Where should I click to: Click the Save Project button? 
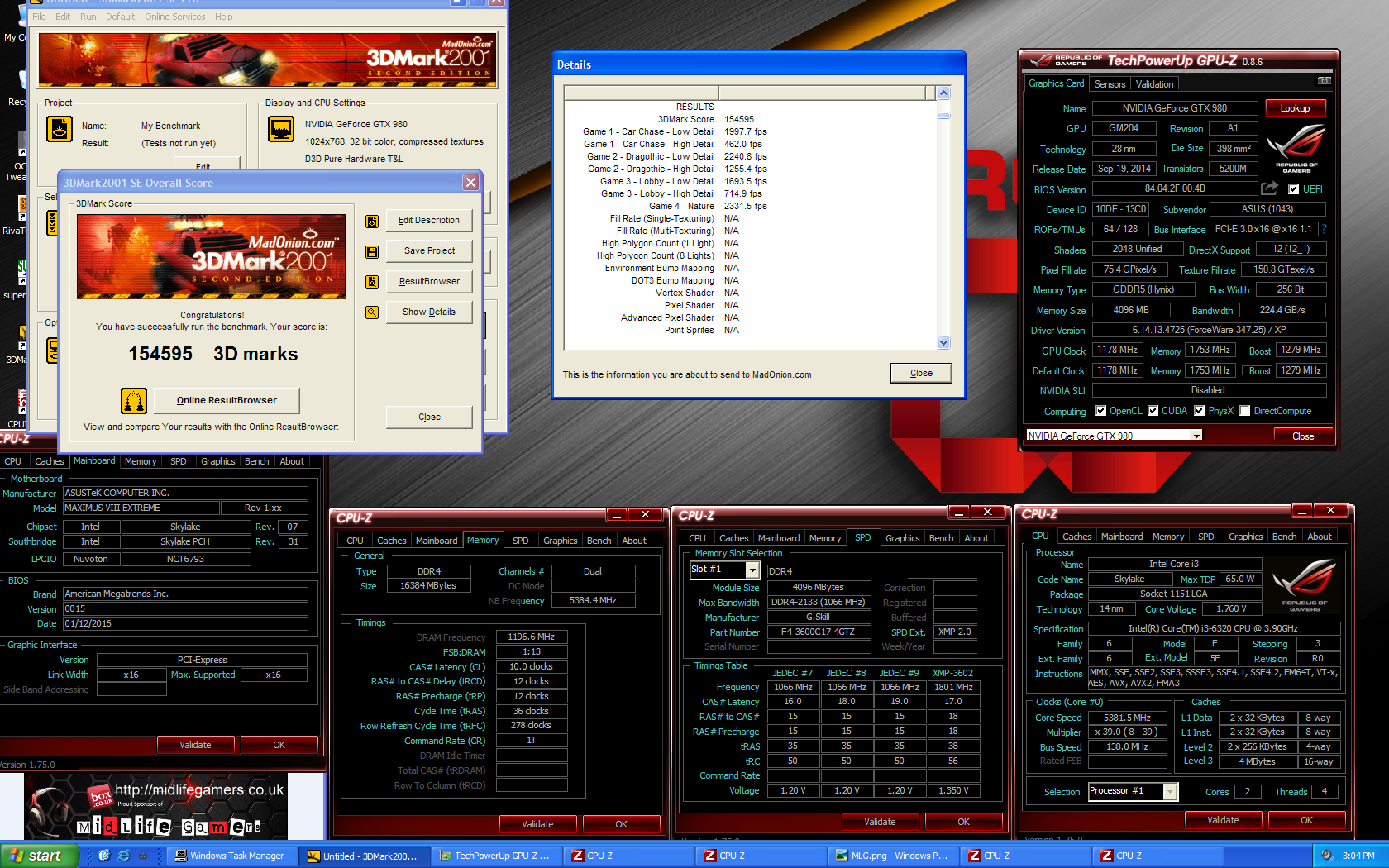click(429, 251)
